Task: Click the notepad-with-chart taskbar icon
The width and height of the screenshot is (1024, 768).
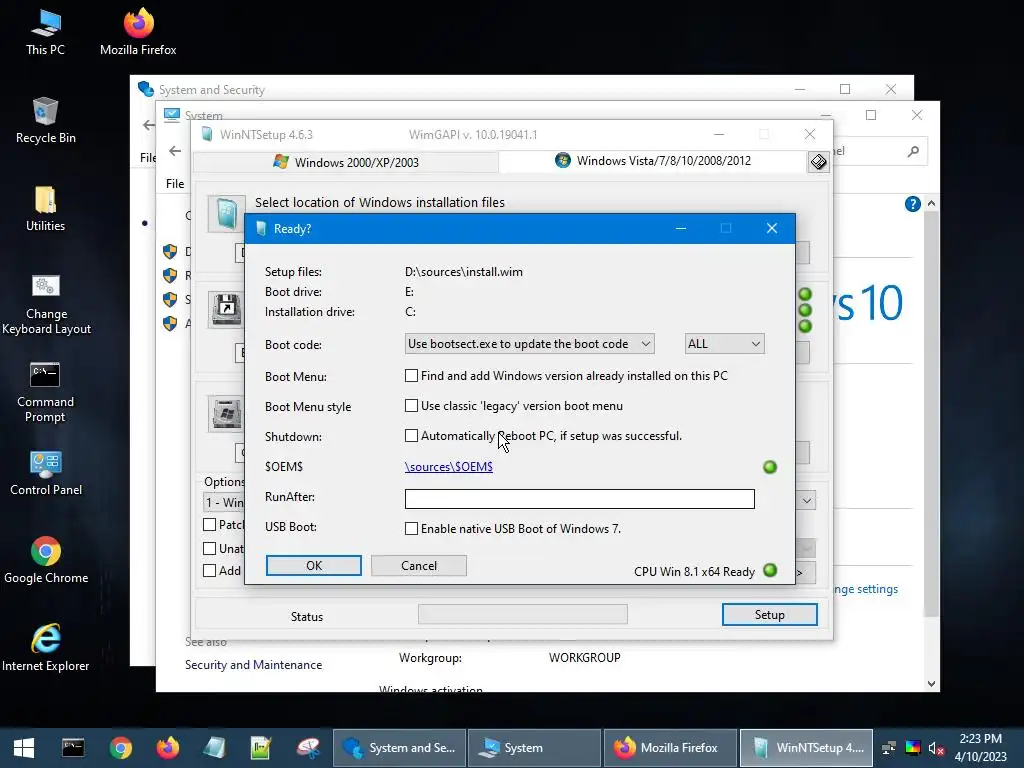Action: tap(261, 748)
